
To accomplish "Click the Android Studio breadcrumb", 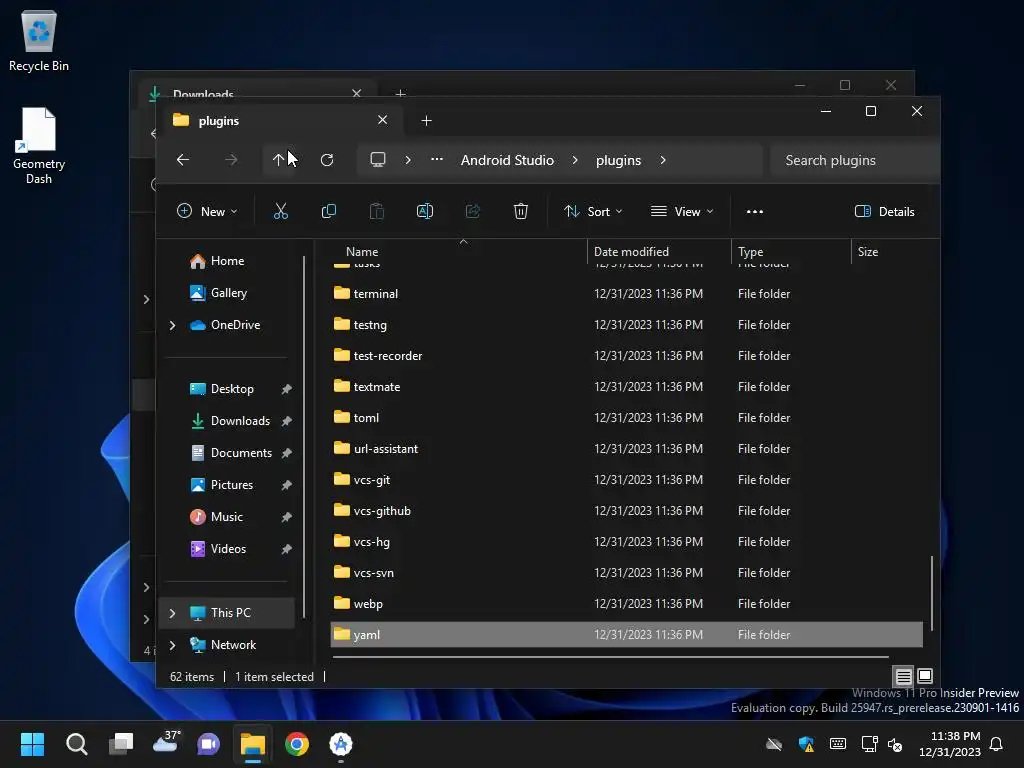I will click(507, 160).
